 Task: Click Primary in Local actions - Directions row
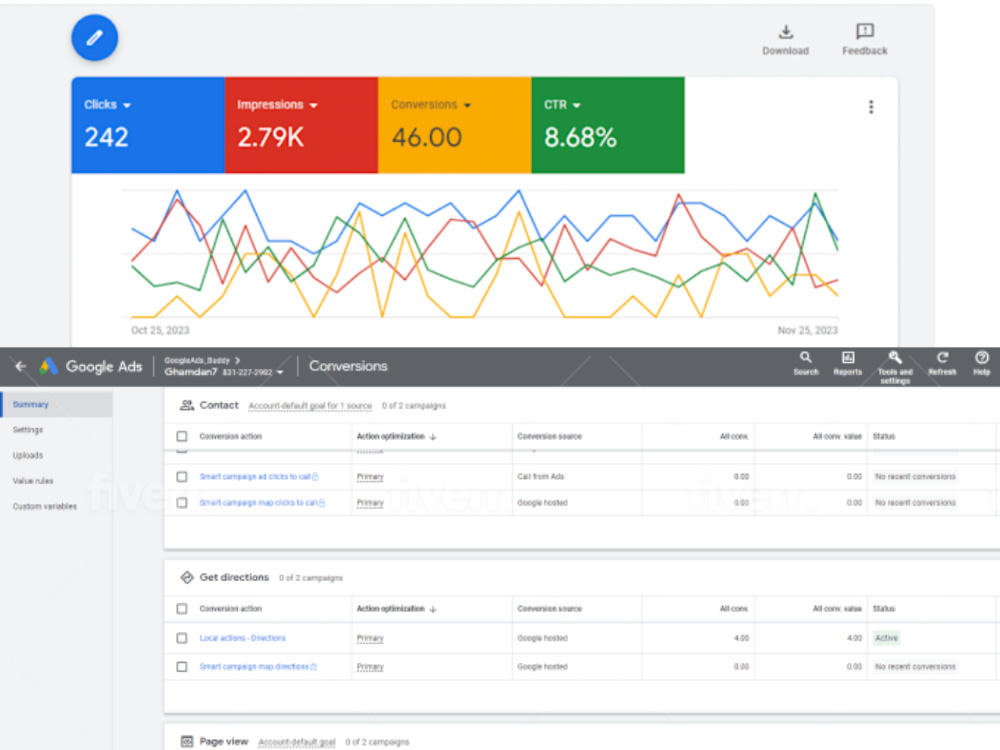[x=370, y=638]
